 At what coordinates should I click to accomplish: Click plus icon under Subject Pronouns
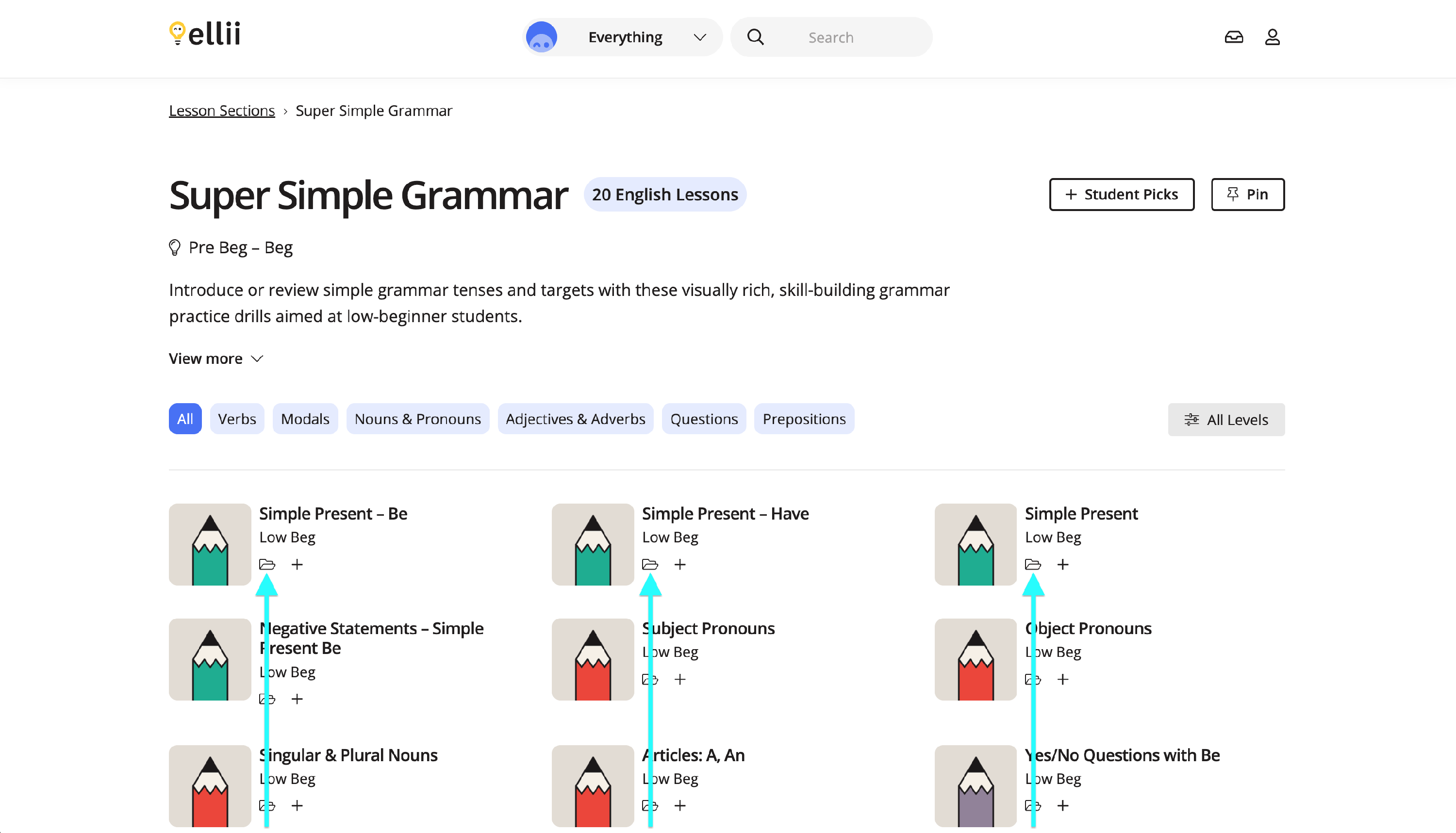pyautogui.click(x=679, y=679)
